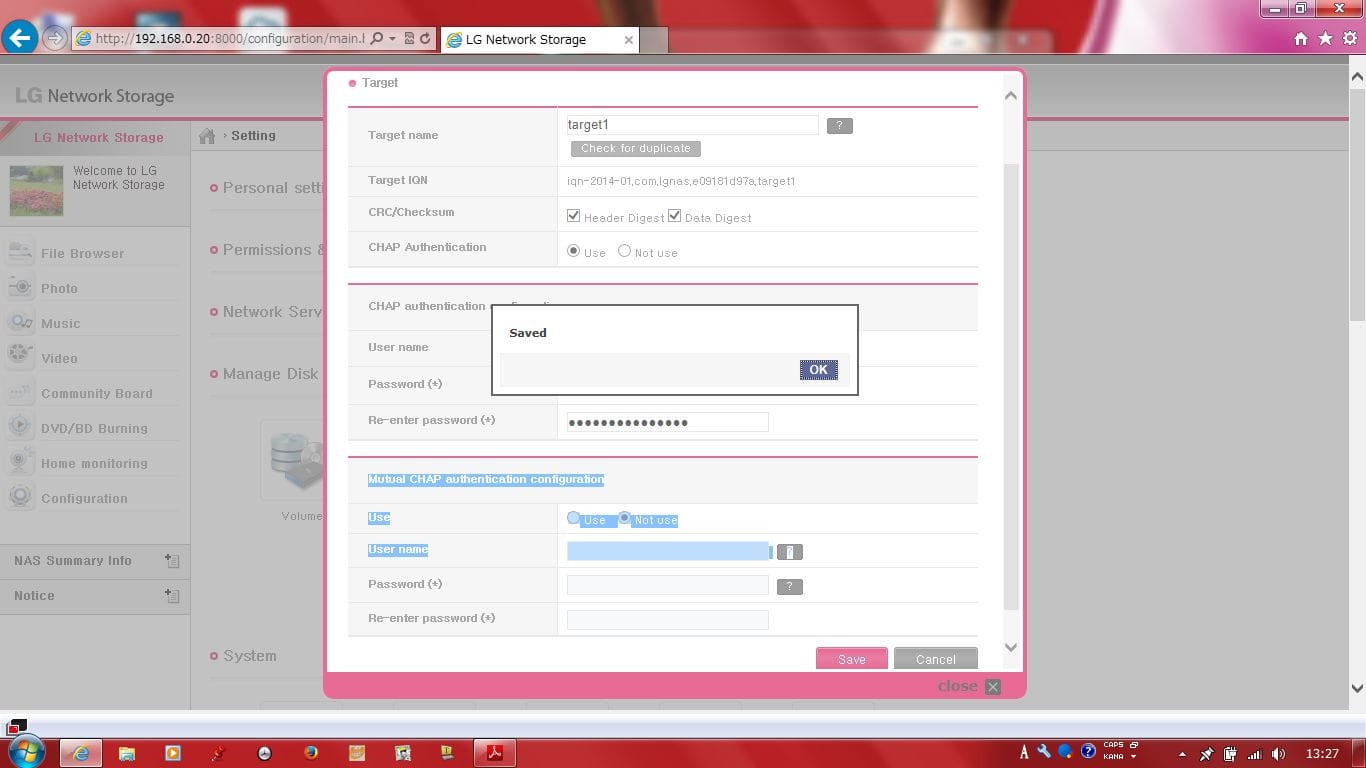This screenshot has width=1366, height=768.
Task: Click the welcome garden thumbnail
Action: tap(36, 191)
